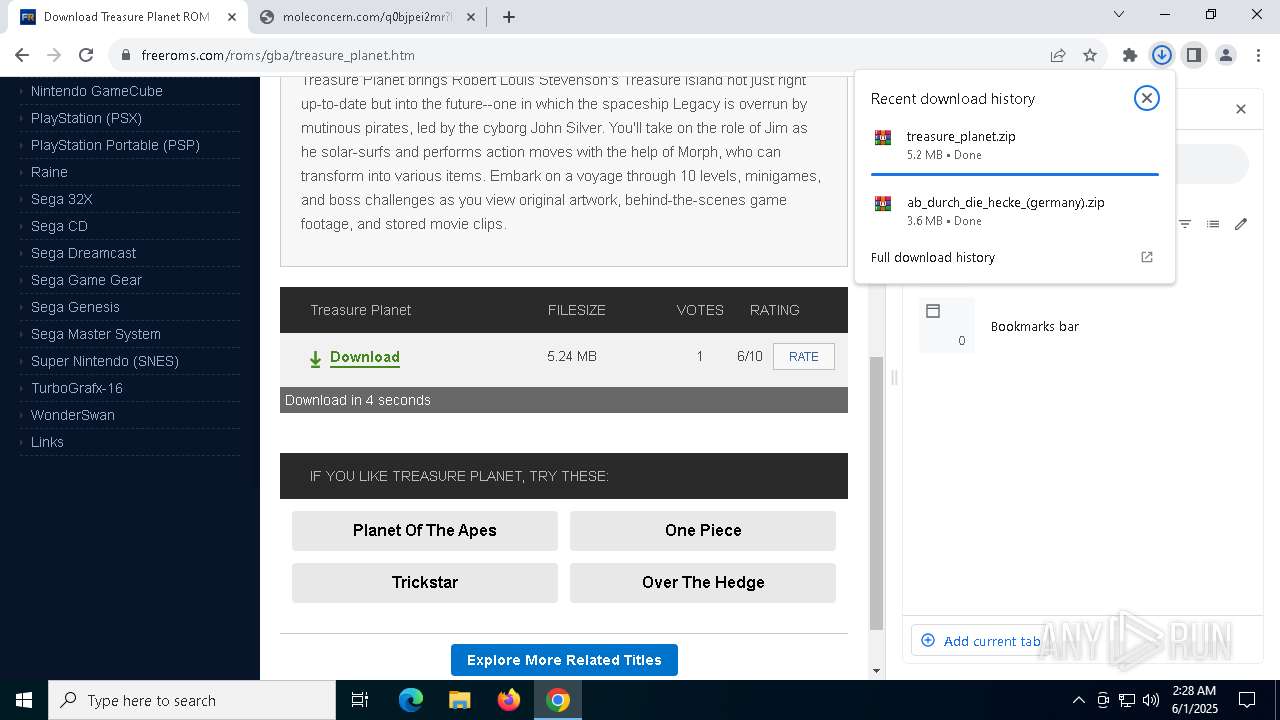Click the browser forward arrow
This screenshot has width=1280, height=720.
coord(54,55)
